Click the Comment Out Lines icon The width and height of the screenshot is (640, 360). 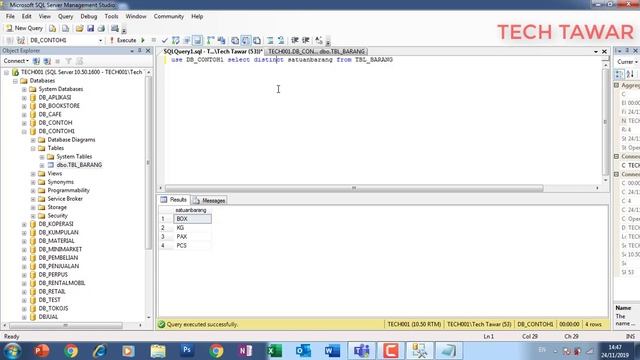(x=270, y=40)
